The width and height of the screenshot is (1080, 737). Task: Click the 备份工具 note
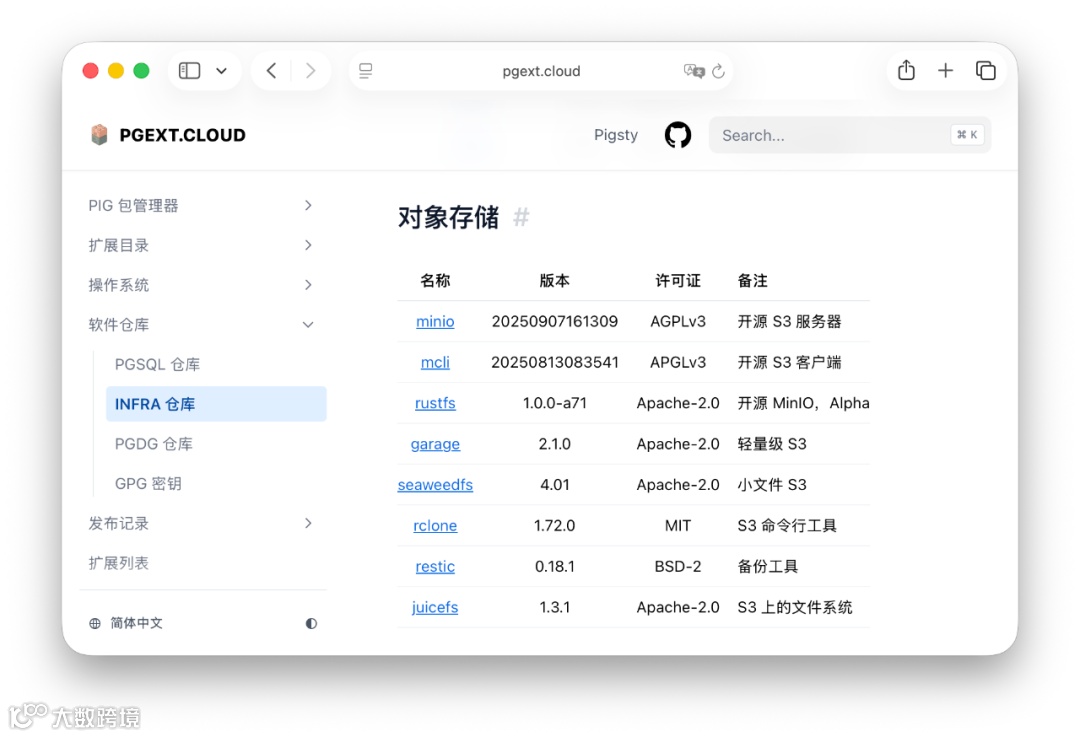point(767,566)
